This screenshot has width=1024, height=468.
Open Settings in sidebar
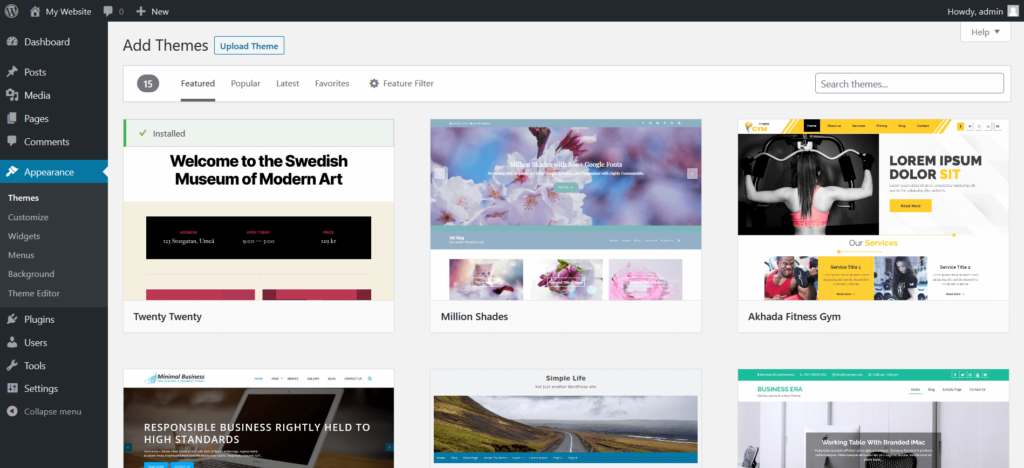(x=41, y=388)
